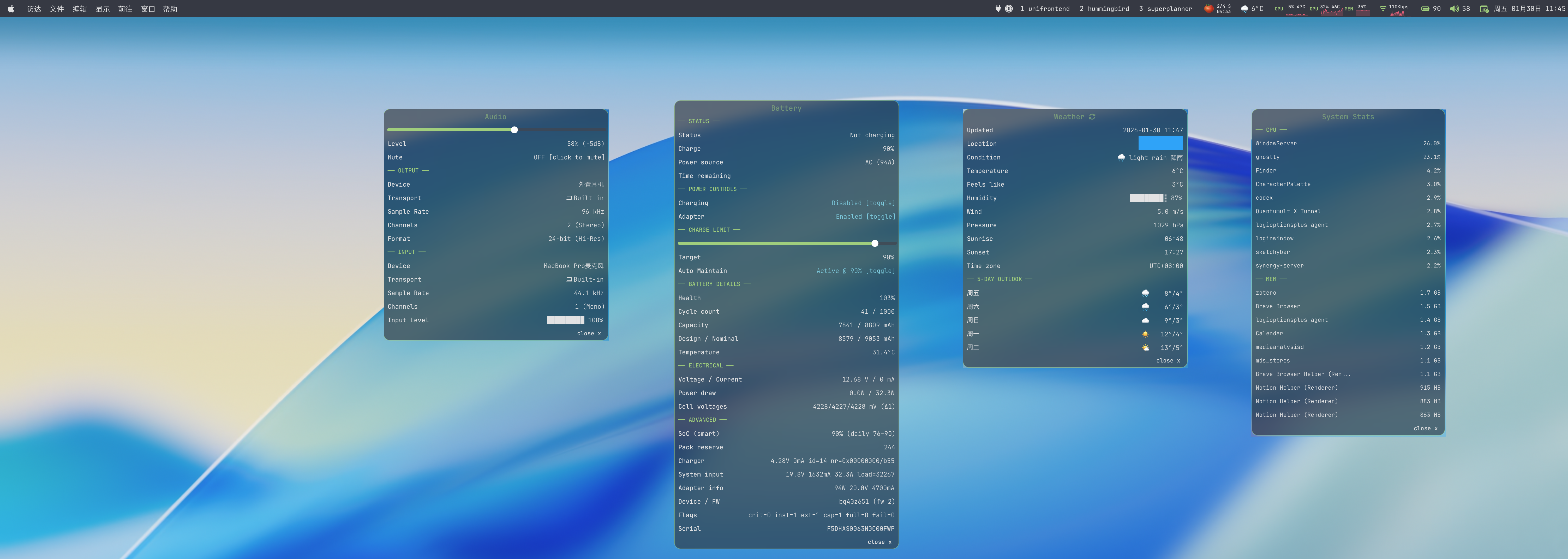
Task: Click the battery icon in the menu bar
Action: pyautogui.click(x=1425, y=9)
